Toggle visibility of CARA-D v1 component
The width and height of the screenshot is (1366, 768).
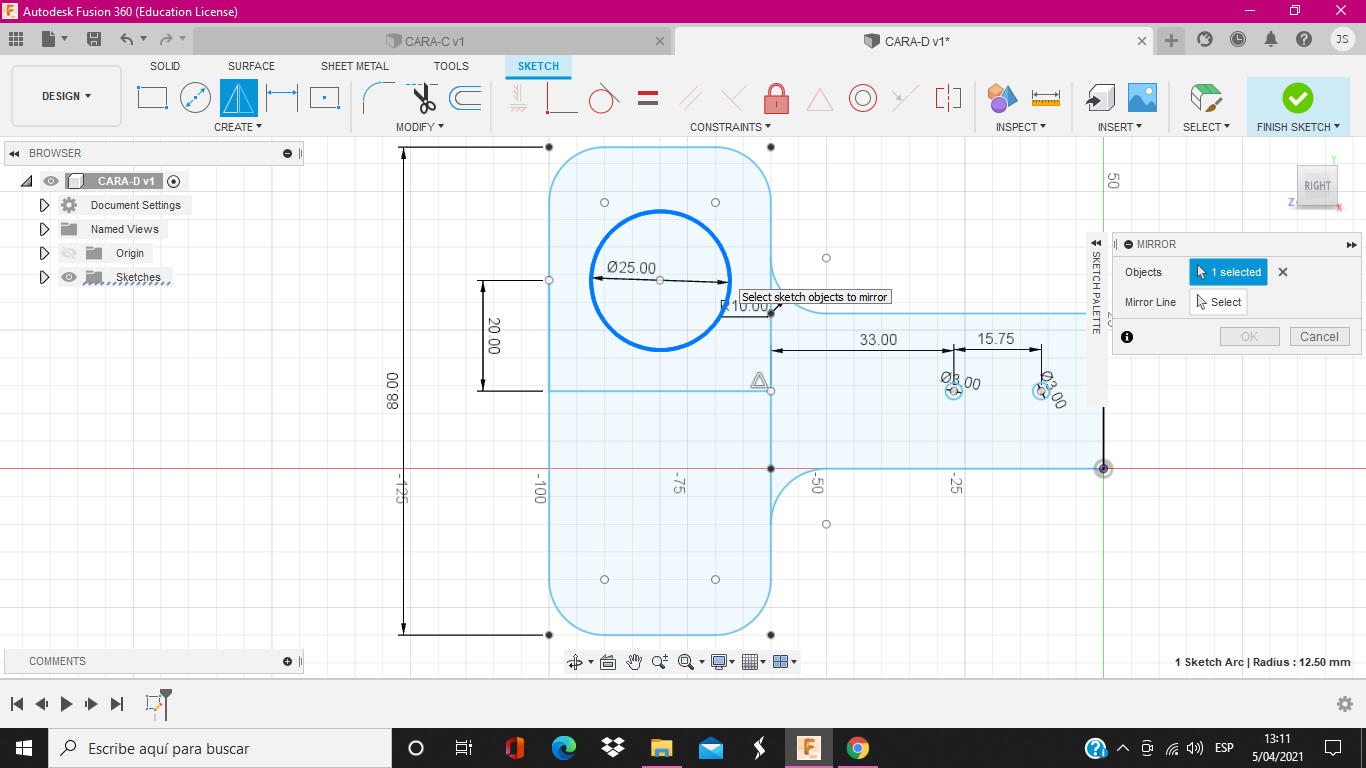click(51, 181)
